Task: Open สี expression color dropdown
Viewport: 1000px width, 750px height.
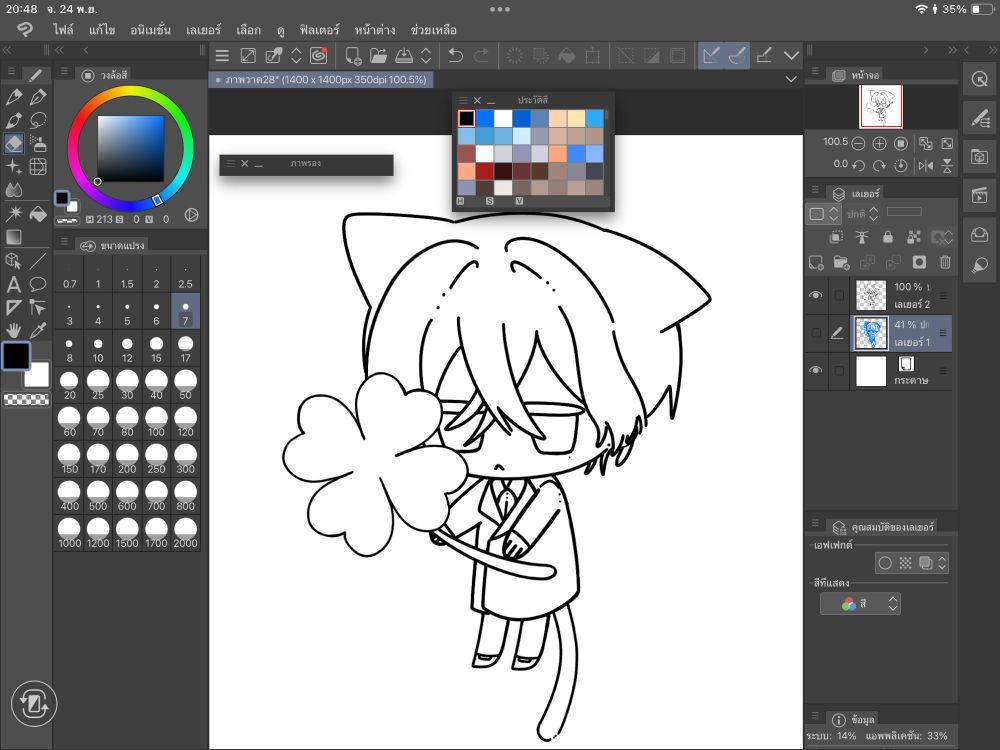Action: (x=860, y=603)
